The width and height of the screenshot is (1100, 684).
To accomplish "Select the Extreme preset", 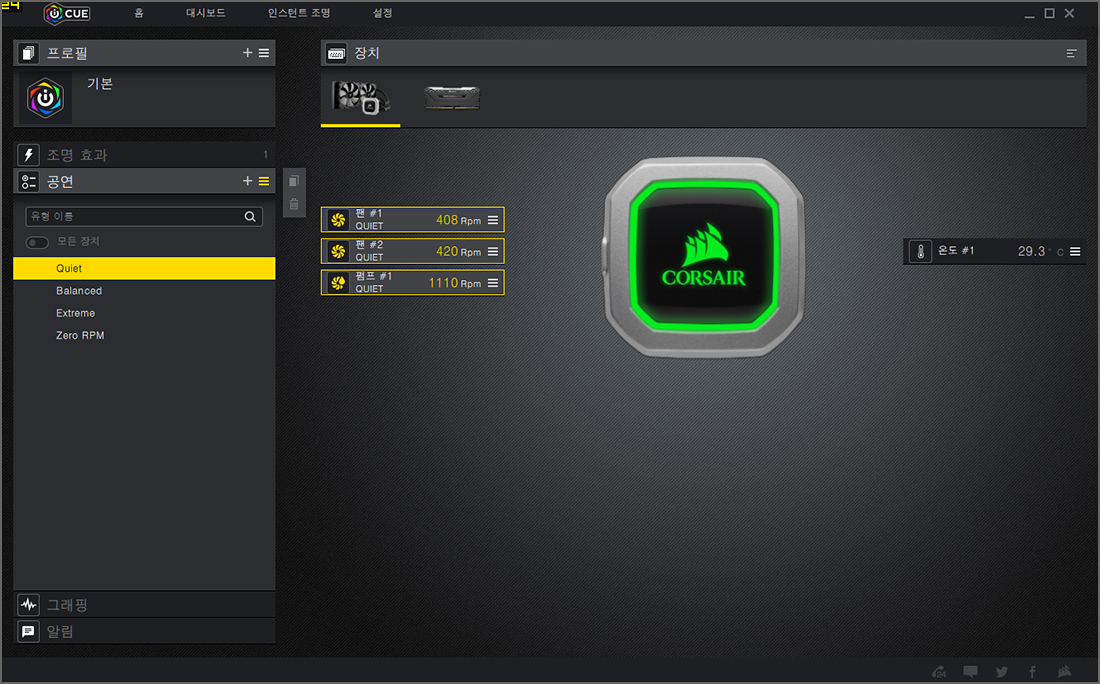I will pos(144,313).
